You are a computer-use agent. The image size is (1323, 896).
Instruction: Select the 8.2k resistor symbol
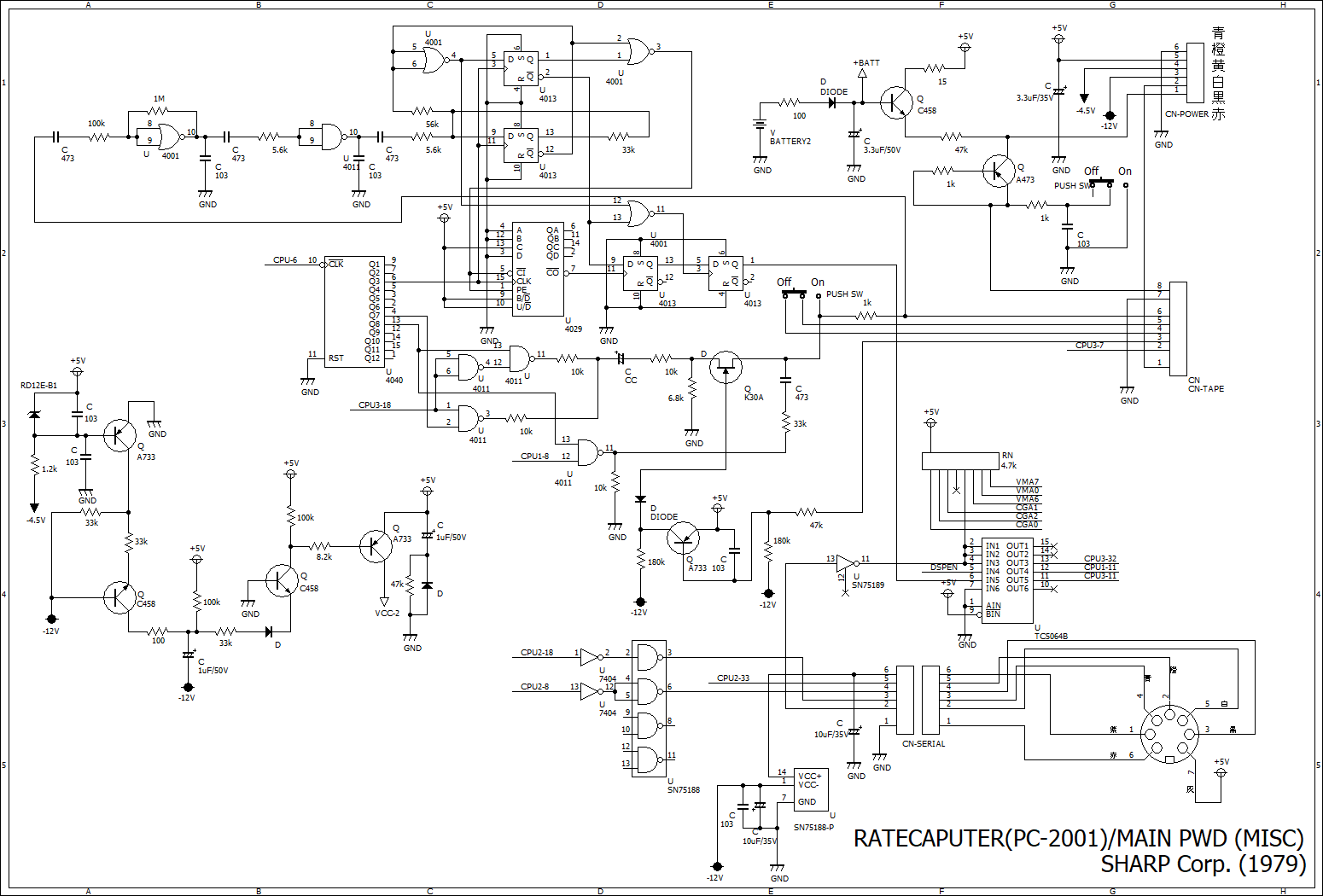pyautogui.click(x=320, y=546)
